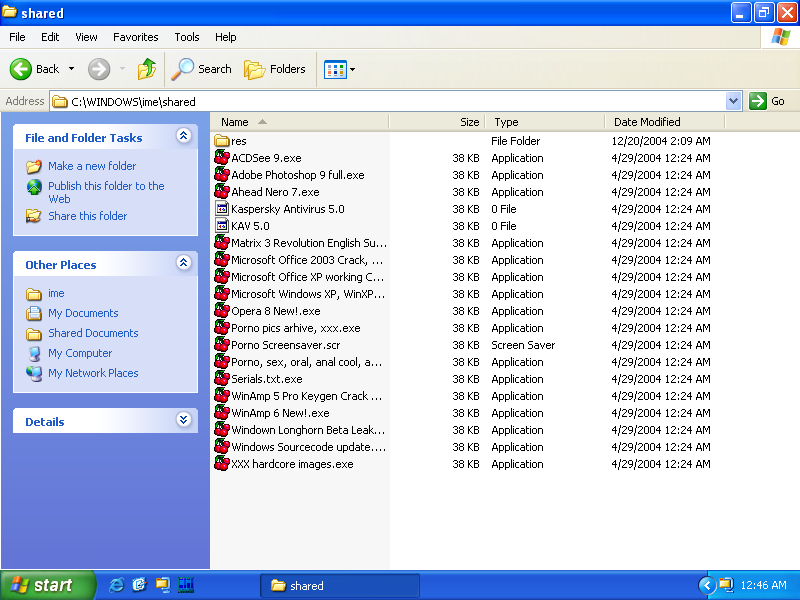The image size is (800, 600).
Task: Sort by the Date Modified column header
Action: tap(665, 122)
